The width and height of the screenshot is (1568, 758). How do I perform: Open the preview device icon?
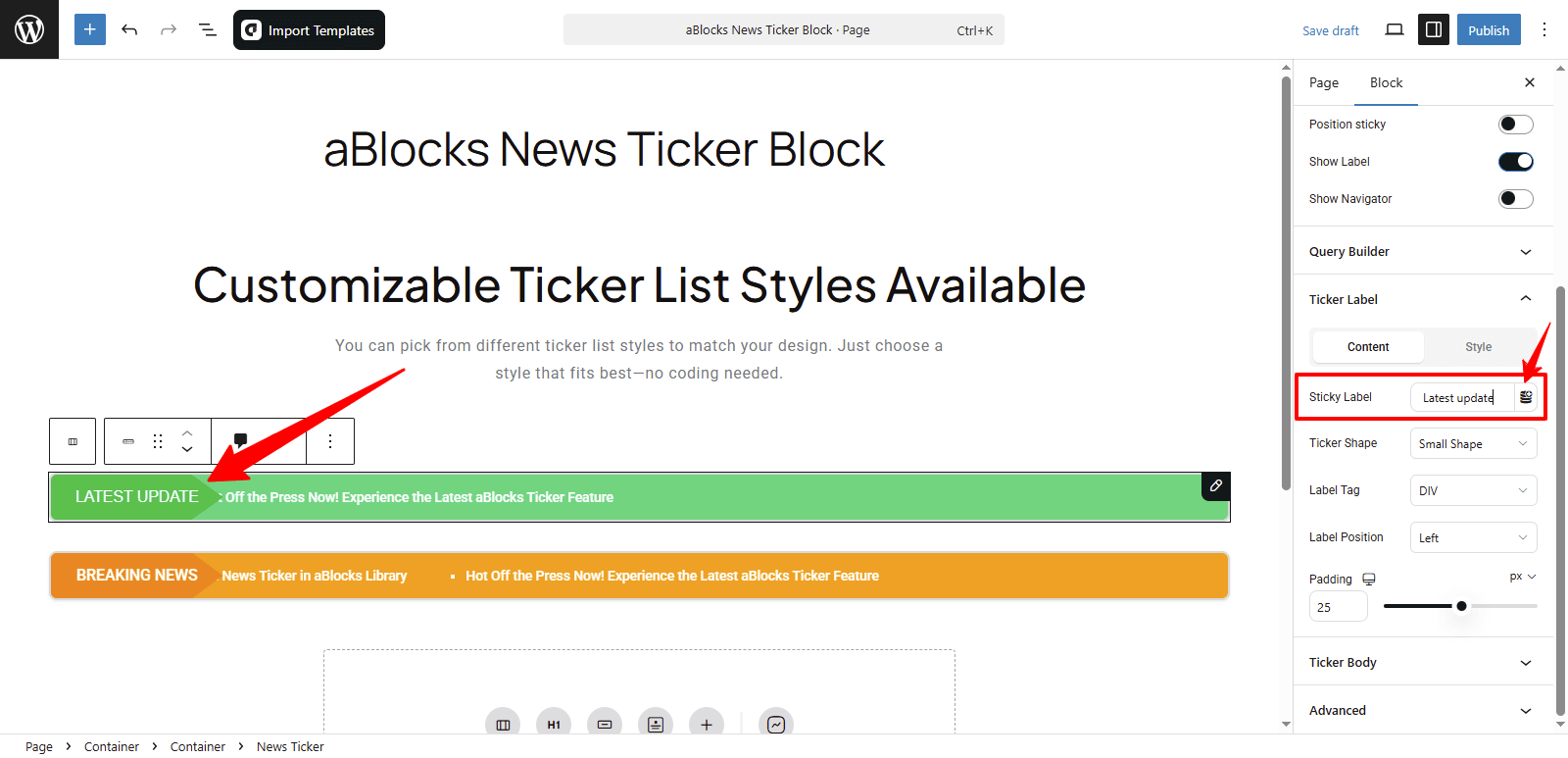(x=1394, y=29)
